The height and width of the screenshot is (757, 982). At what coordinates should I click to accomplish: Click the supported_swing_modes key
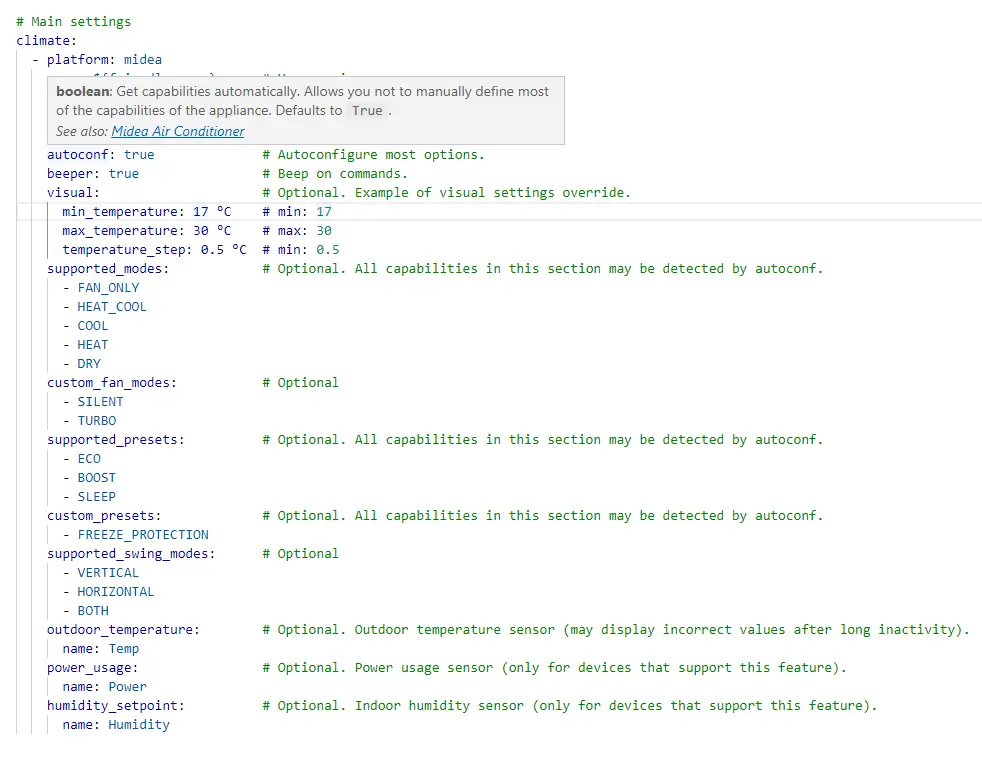[128, 554]
